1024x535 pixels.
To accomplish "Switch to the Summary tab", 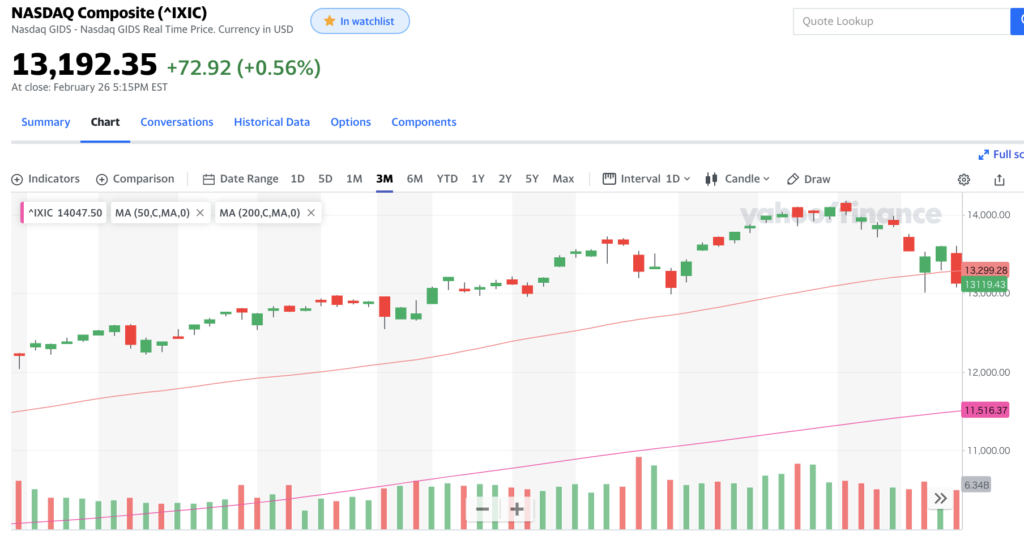I will [46, 122].
